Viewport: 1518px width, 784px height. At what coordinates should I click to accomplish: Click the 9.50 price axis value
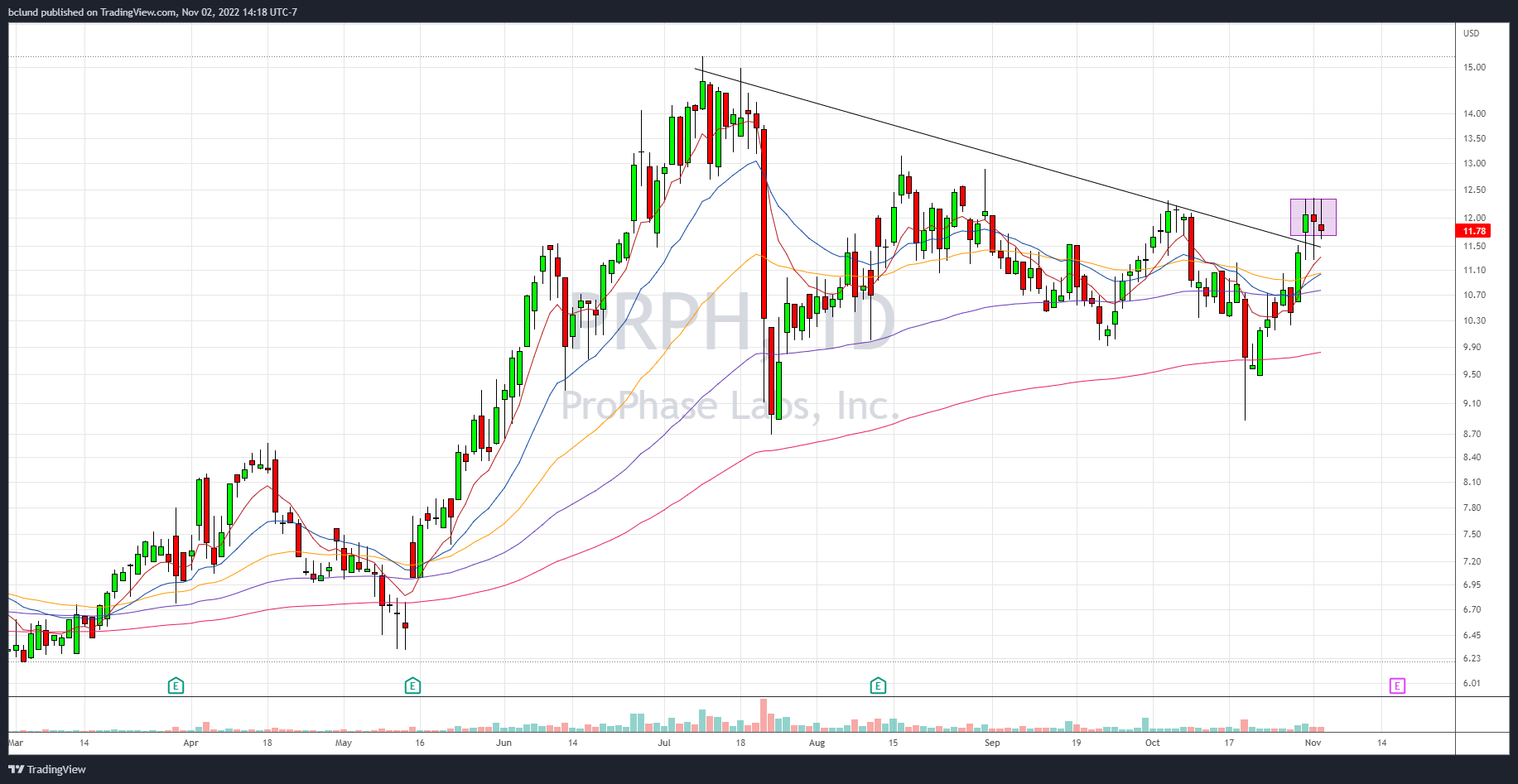(x=1472, y=374)
